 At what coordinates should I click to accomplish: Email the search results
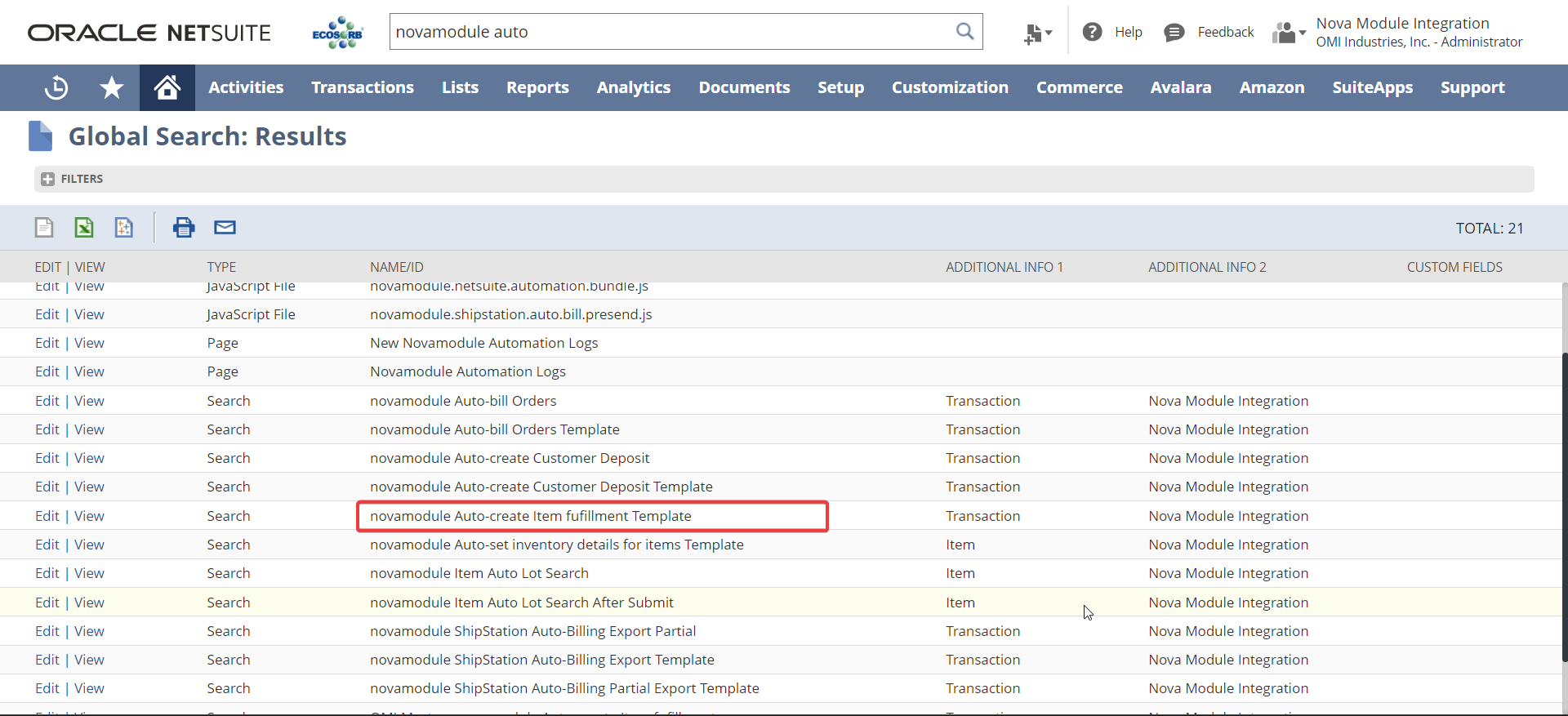(225, 227)
